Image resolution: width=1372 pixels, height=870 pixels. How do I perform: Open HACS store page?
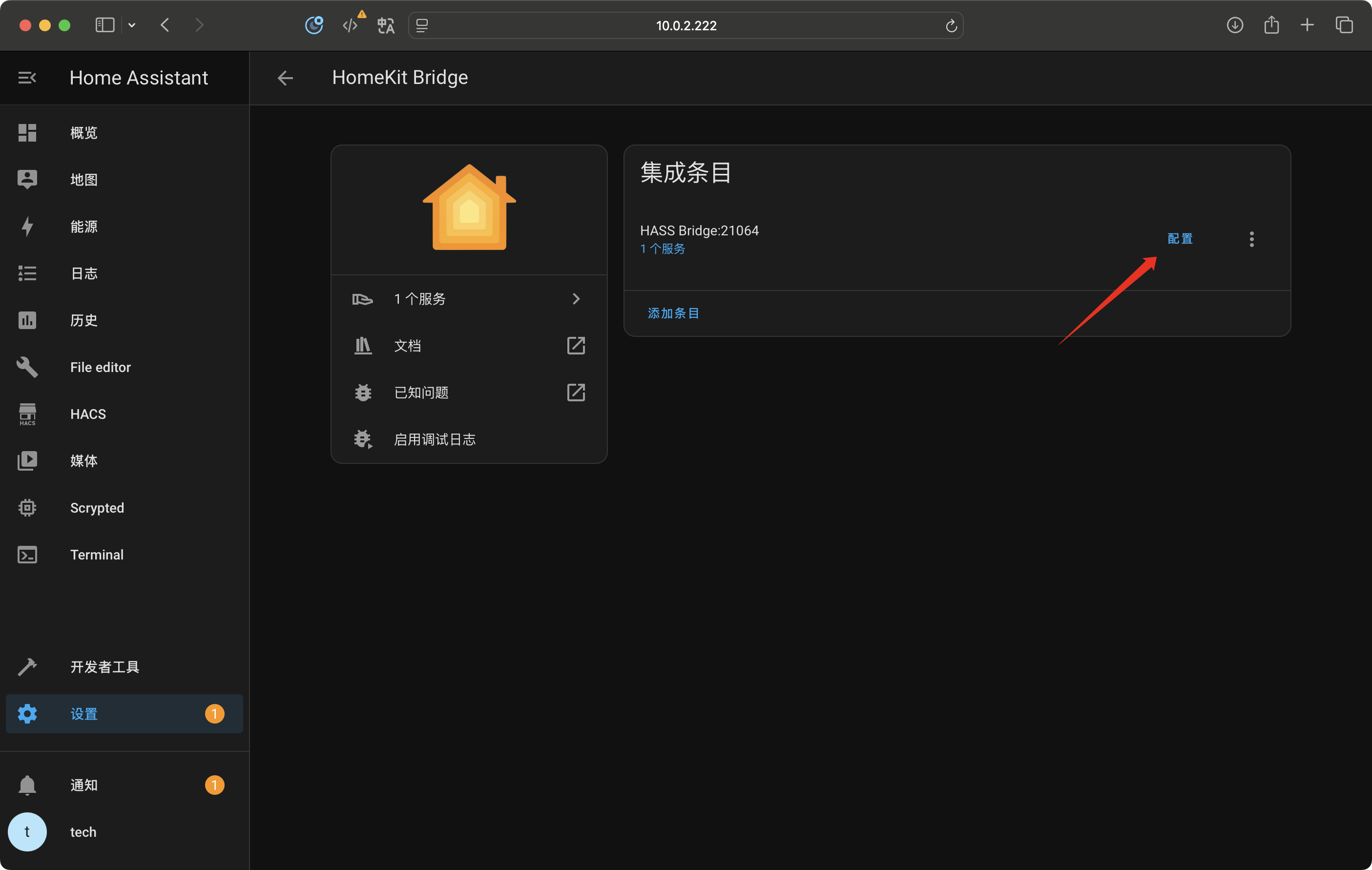pyautogui.click(x=124, y=414)
